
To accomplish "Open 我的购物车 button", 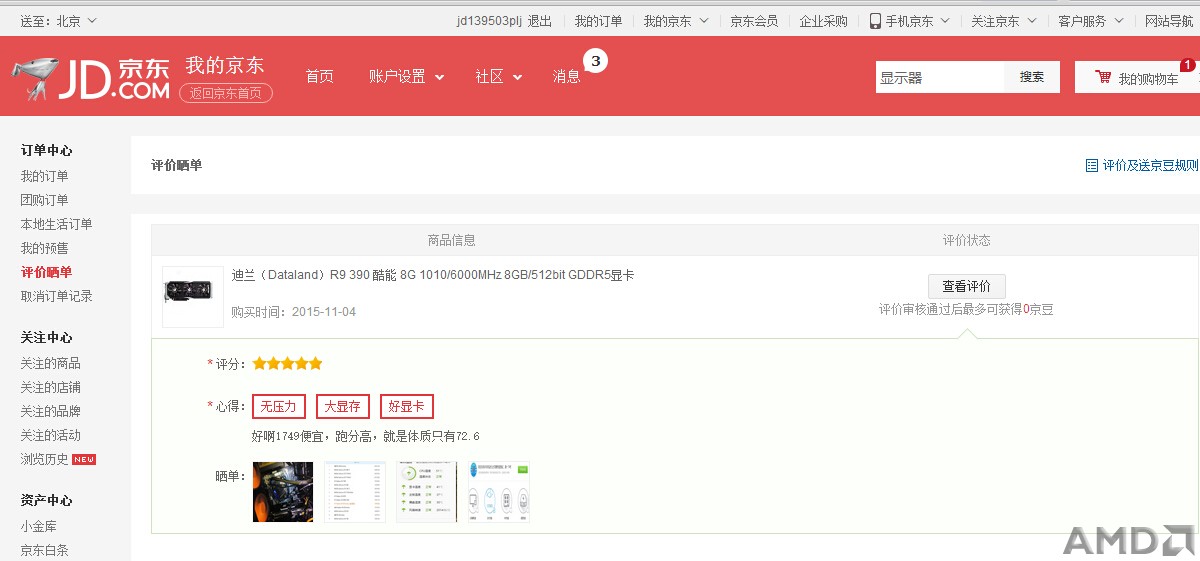I will coord(1138,77).
